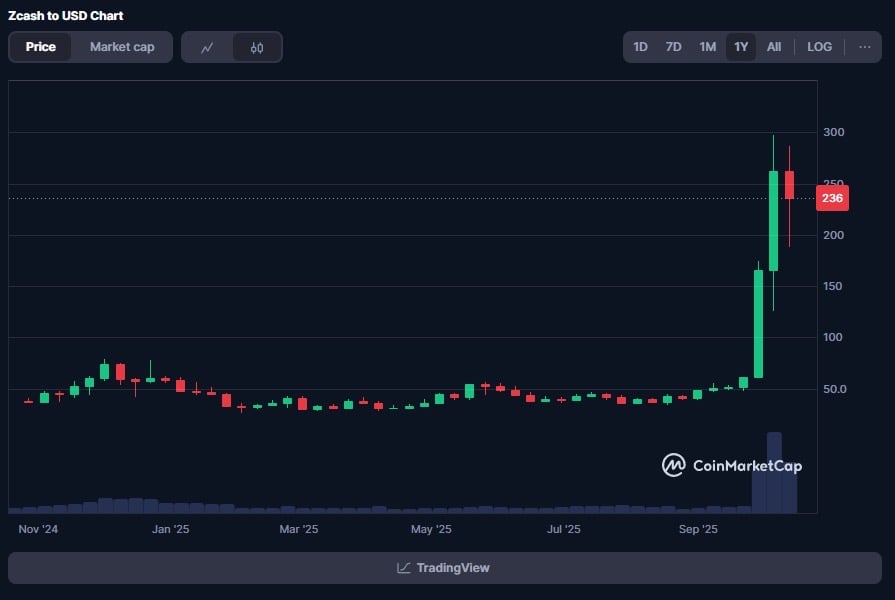Switch to Market cap tab
Screen dimensions: 895x600
coord(122,47)
